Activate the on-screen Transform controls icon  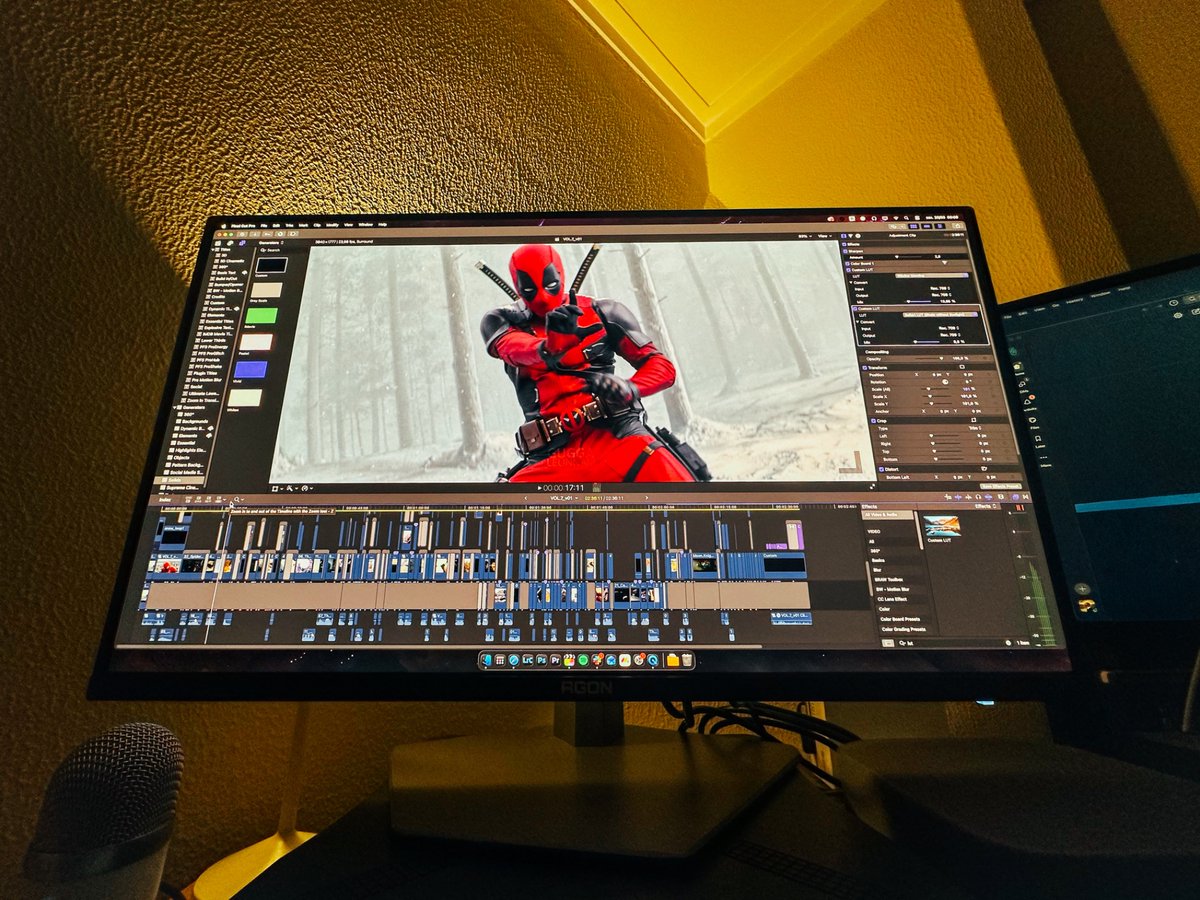point(962,367)
